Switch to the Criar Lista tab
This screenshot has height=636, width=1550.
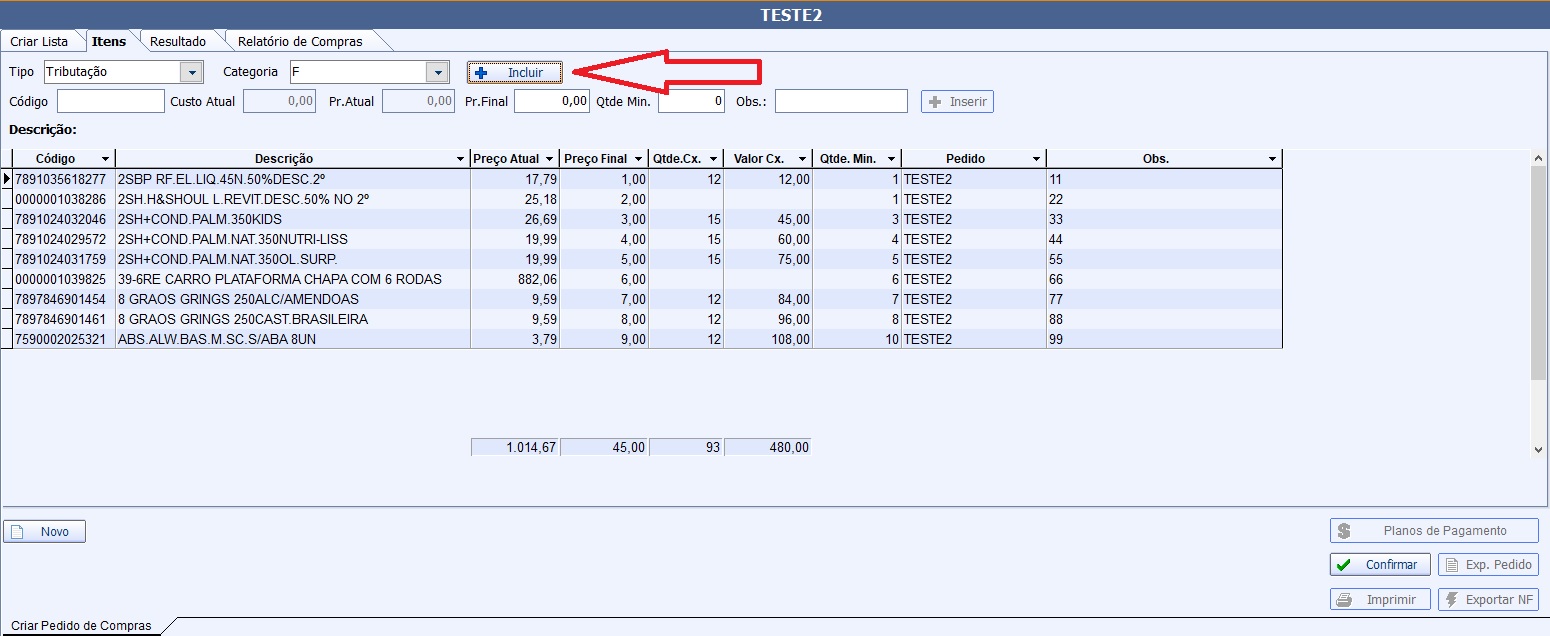click(x=39, y=41)
